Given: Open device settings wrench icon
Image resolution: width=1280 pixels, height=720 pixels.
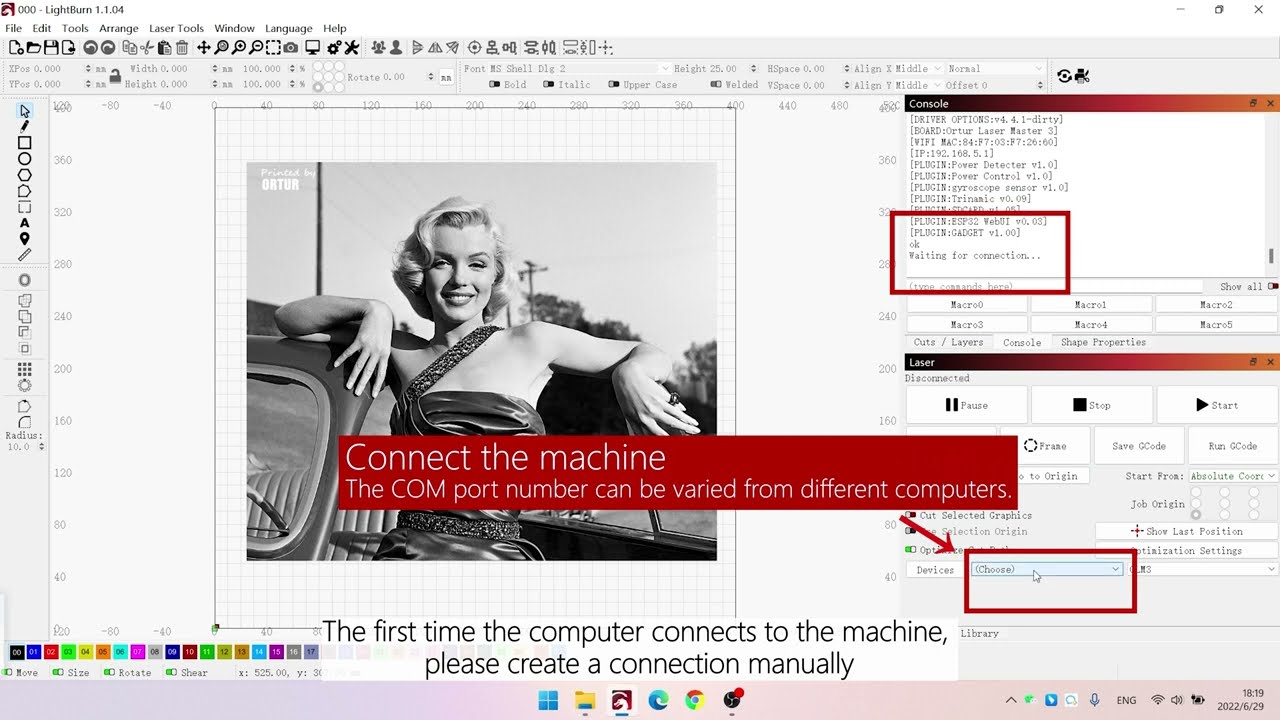Looking at the screenshot, I should tap(351, 47).
